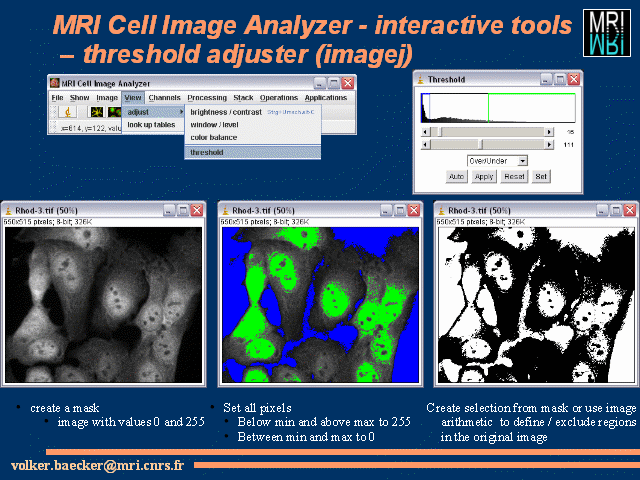Close the MRI Cell Image Analyzer window
Screen dimensions: 640x480
tap(348, 83)
